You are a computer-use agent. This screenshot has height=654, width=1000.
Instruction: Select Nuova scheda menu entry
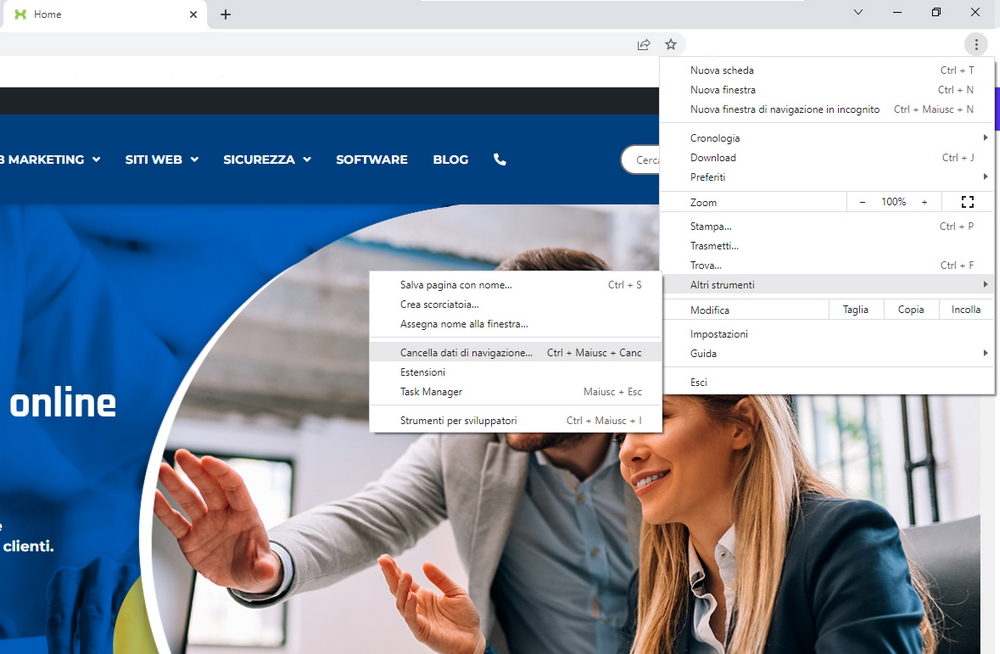pos(827,70)
